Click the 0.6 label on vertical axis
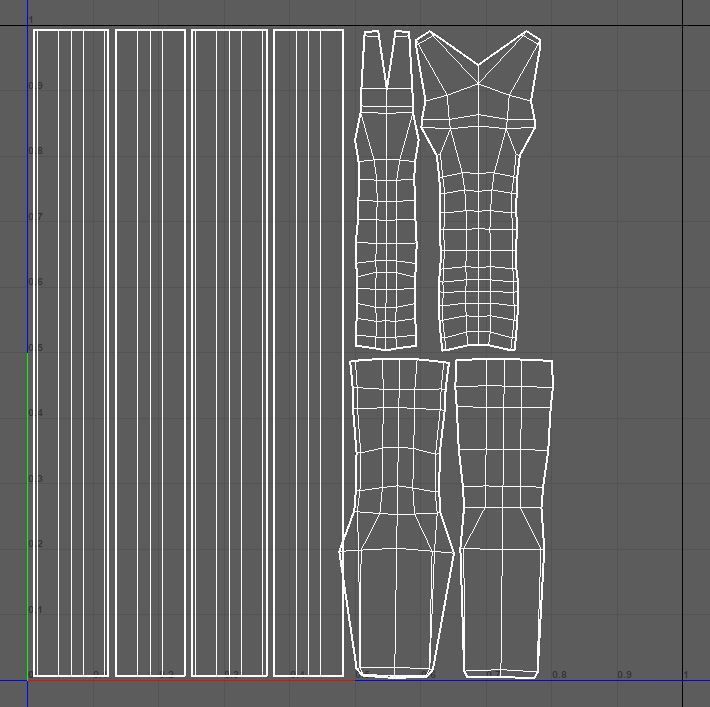The height and width of the screenshot is (707, 710). (36, 282)
